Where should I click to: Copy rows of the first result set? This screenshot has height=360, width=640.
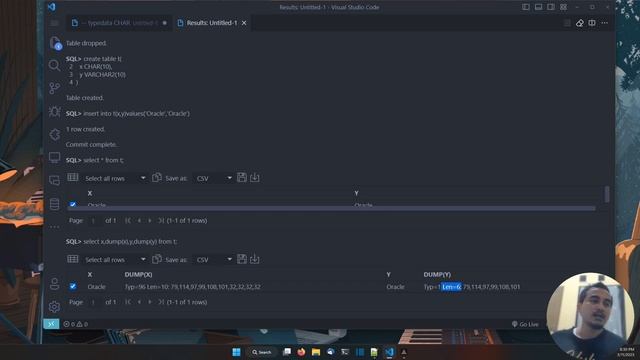coord(156,178)
